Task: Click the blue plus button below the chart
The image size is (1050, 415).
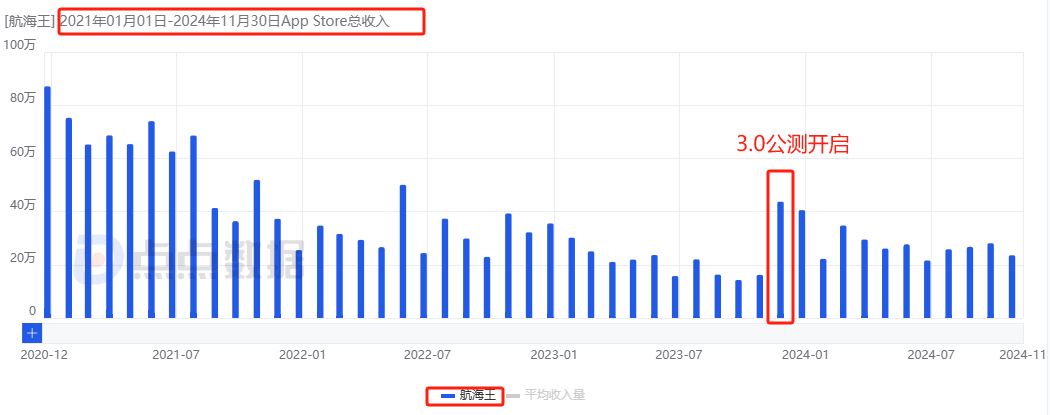Action: (x=32, y=333)
